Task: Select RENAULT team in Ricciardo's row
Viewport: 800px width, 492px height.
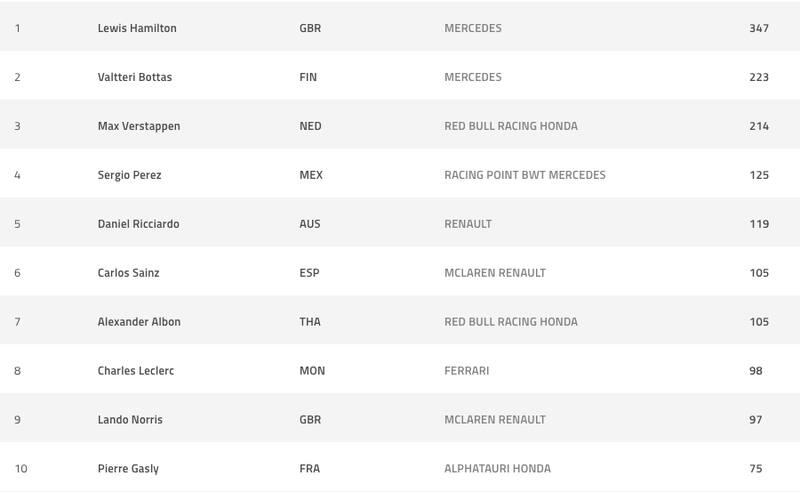Action: (x=468, y=224)
